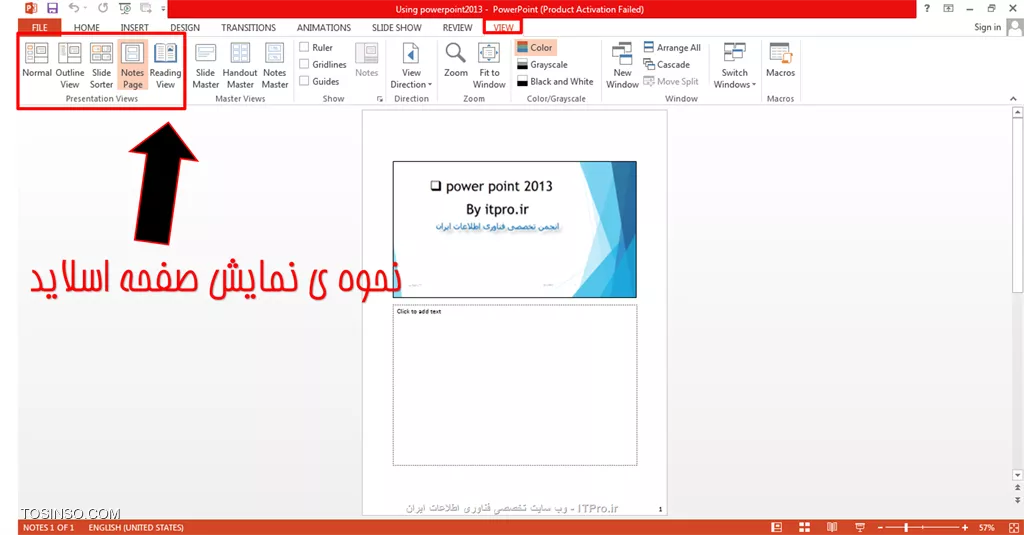This screenshot has height=535, width=1024.
Task: Open the REVIEW tab
Action: coord(457,27)
